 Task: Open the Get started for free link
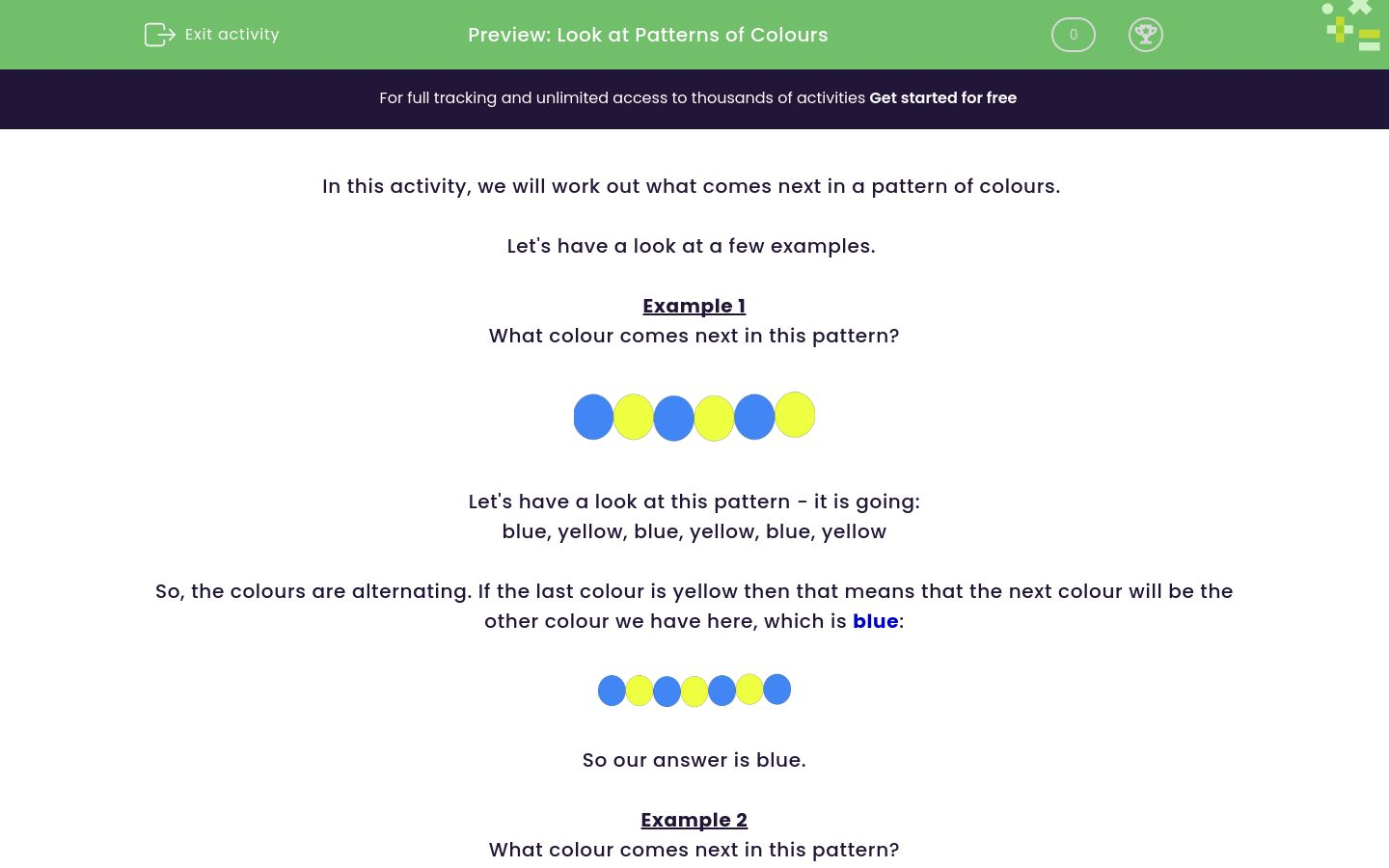[x=942, y=97]
